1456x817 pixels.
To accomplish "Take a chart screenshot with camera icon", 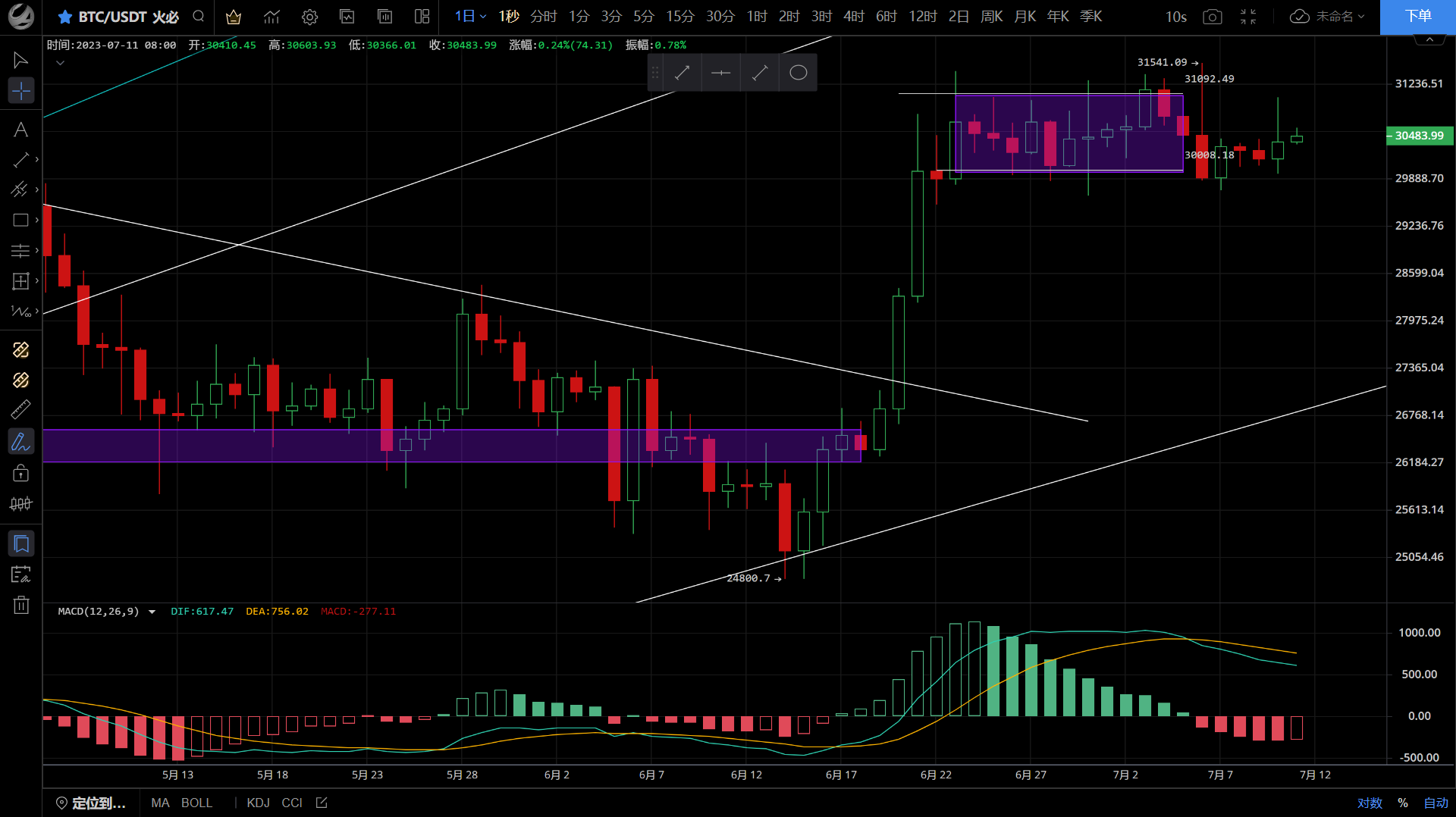I will (1213, 17).
